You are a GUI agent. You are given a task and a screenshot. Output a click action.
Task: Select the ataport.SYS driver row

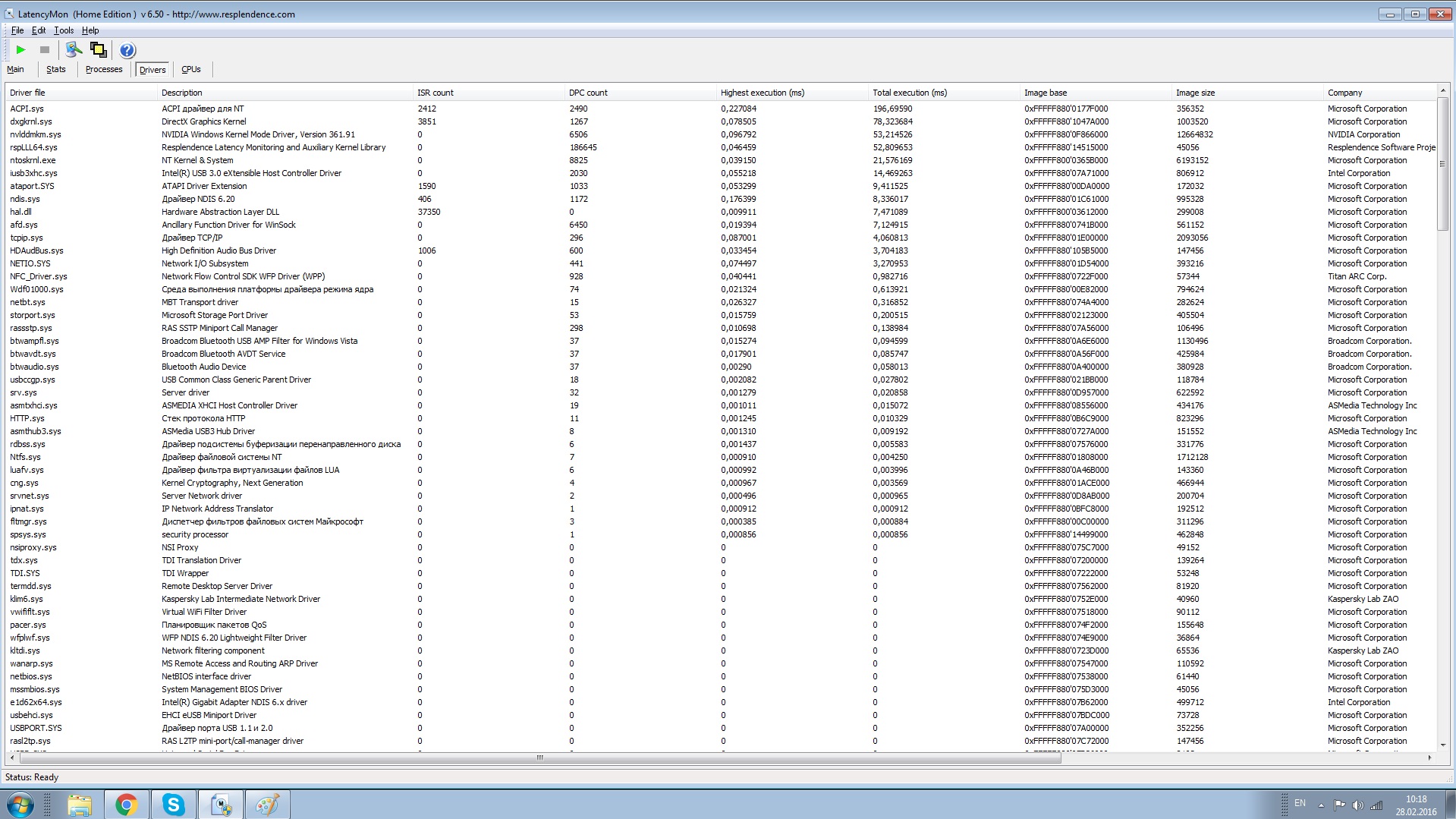[721, 186]
